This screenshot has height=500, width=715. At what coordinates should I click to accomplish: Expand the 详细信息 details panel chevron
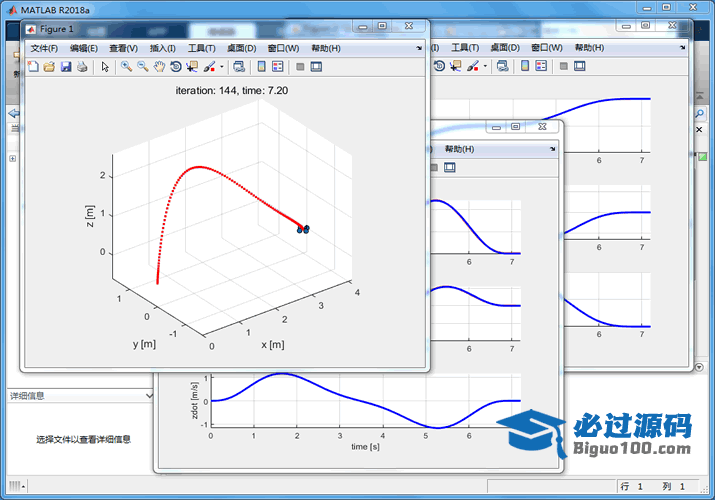149,396
